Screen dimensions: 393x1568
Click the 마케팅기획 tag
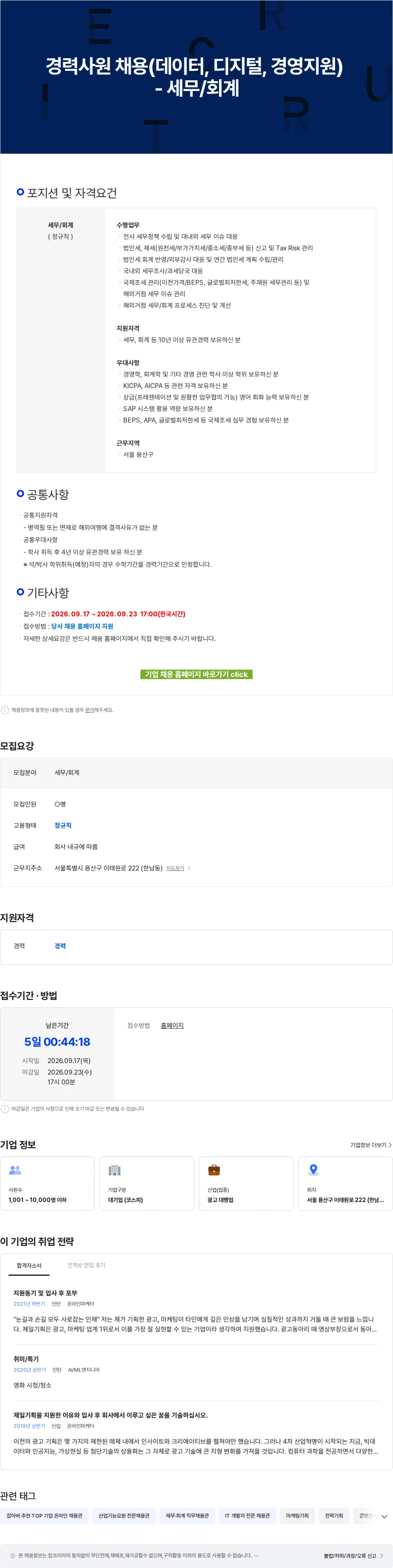(x=298, y=1516)
